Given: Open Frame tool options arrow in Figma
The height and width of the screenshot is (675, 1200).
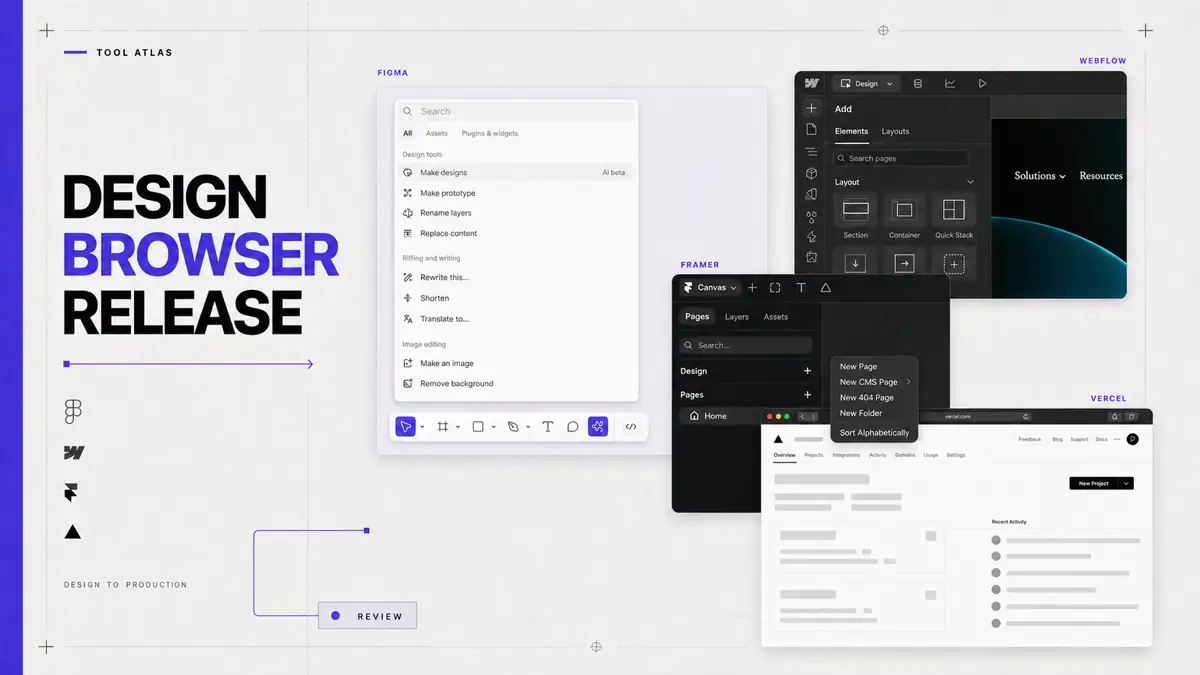Looking at the screenshot, I should [458, 427].
